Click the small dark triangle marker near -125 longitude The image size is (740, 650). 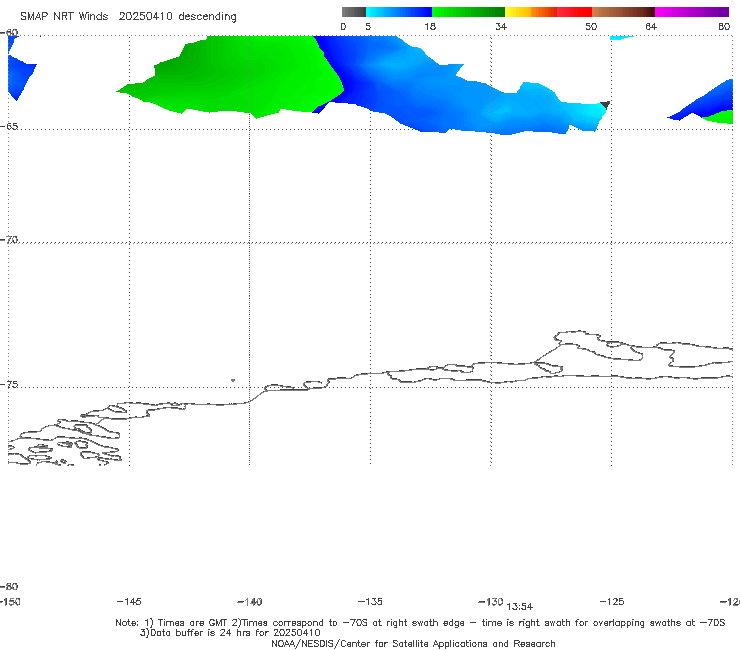605,104
